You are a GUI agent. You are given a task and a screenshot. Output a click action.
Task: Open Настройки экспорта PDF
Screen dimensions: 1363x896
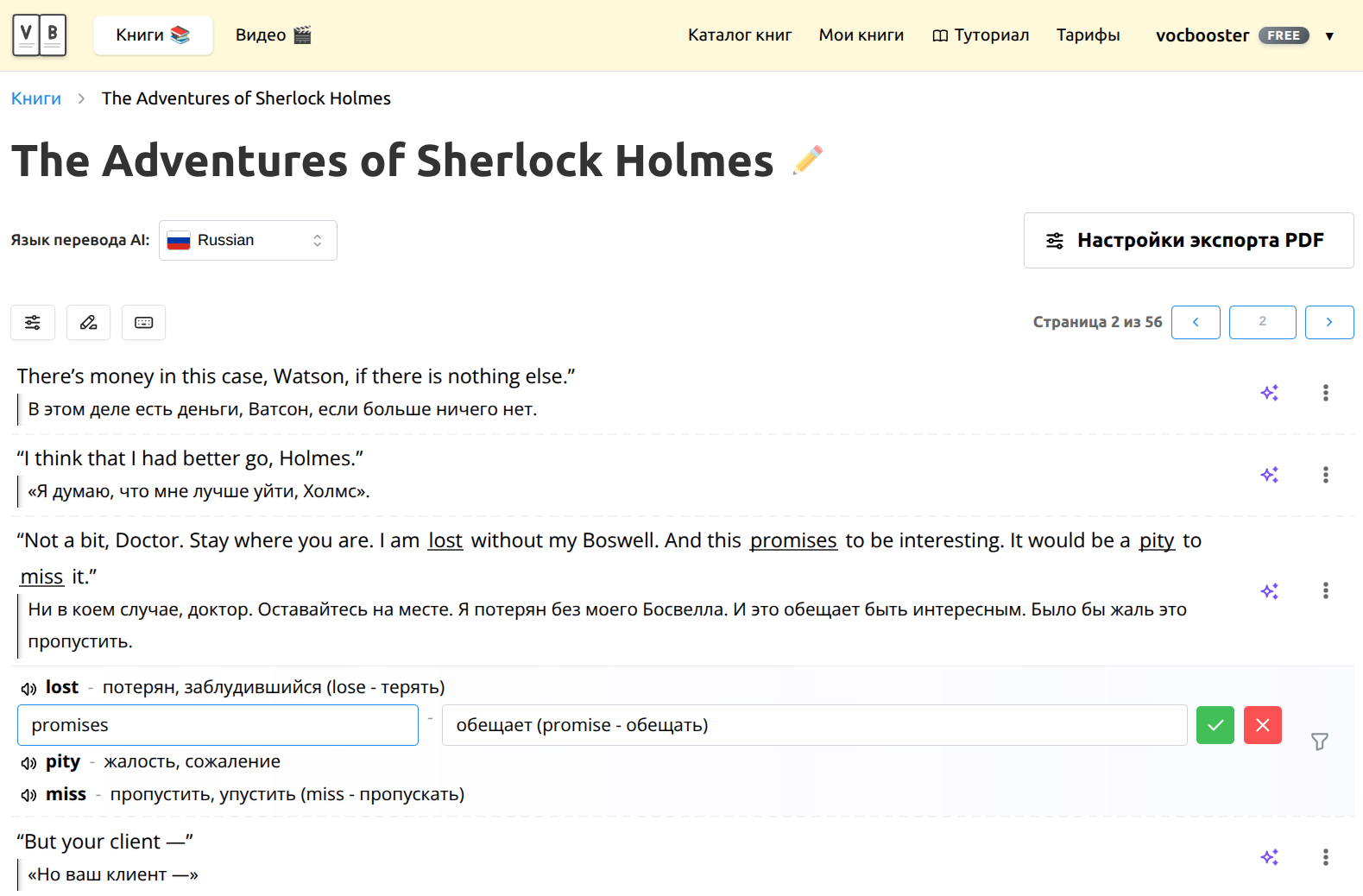coord(1188,241)
